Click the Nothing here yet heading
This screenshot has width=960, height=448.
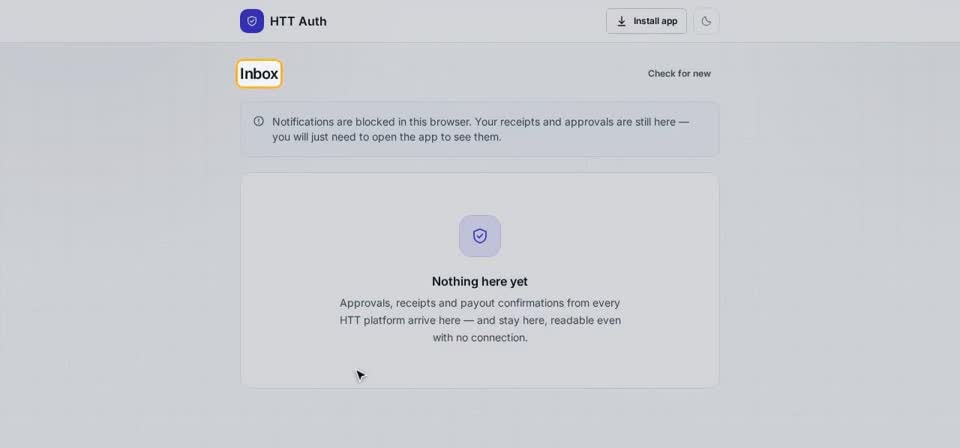click(480, 282)
